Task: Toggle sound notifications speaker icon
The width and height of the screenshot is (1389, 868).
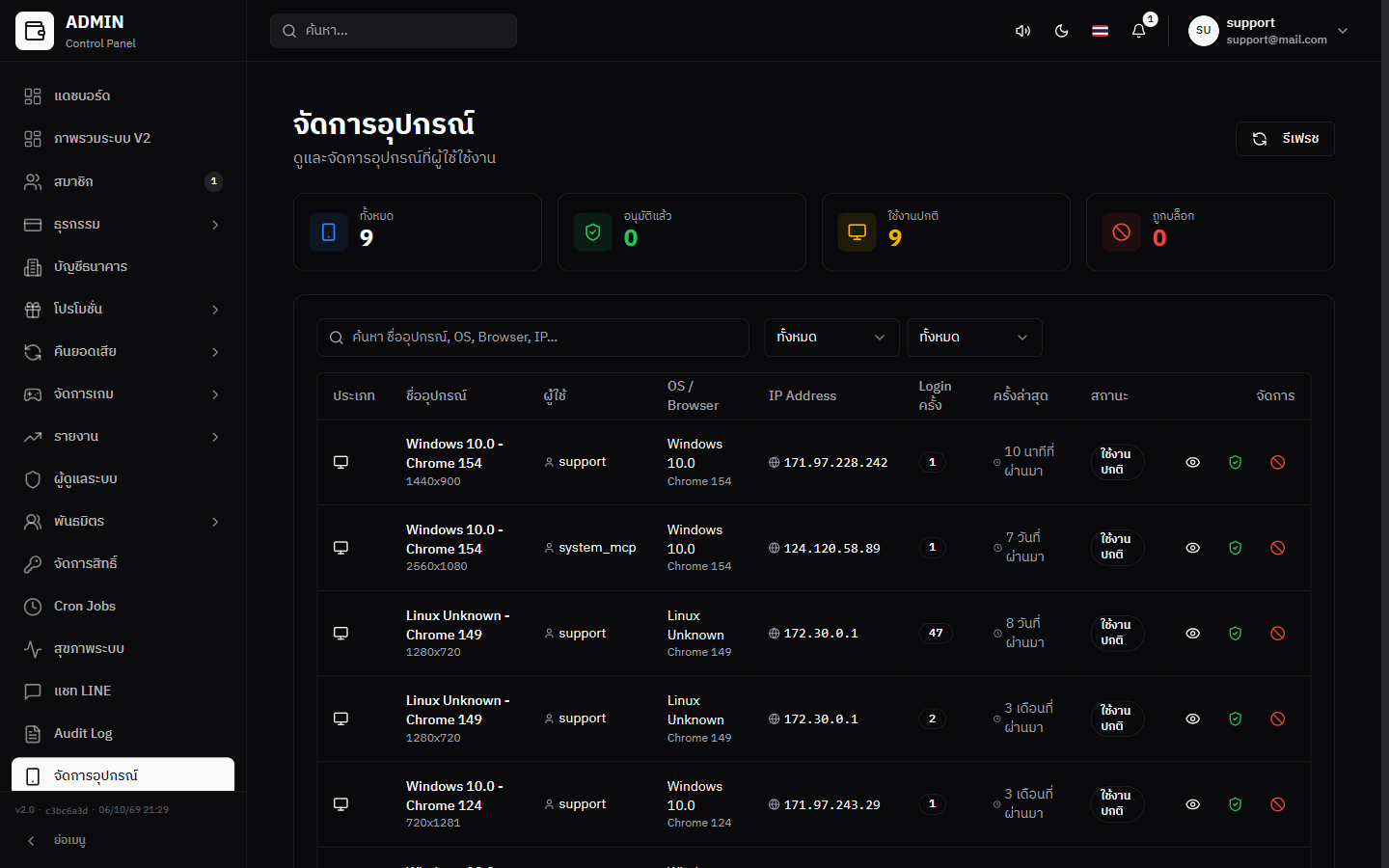Action: [1022, 31]
